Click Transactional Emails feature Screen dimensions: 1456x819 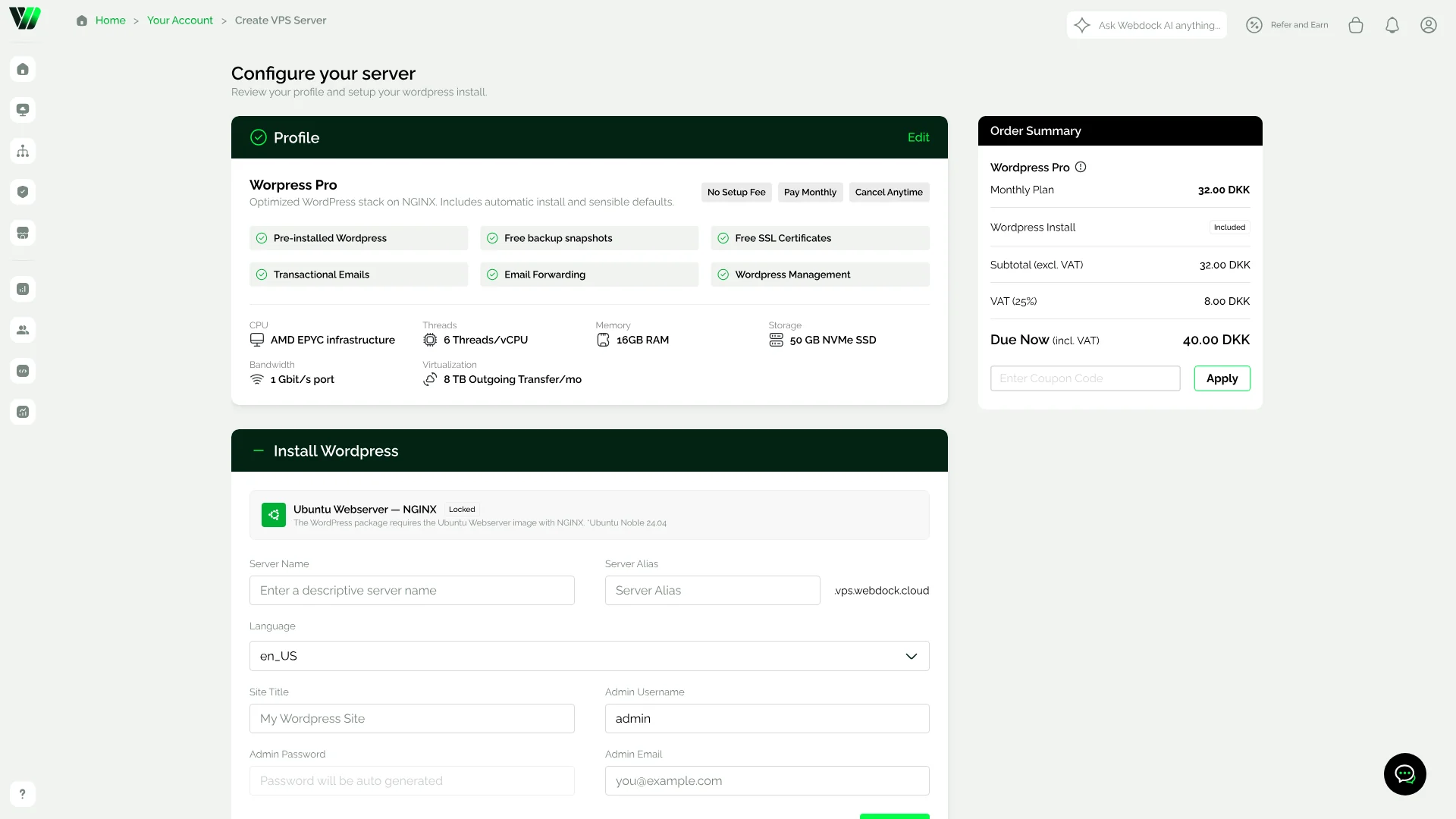coord(359,275)
